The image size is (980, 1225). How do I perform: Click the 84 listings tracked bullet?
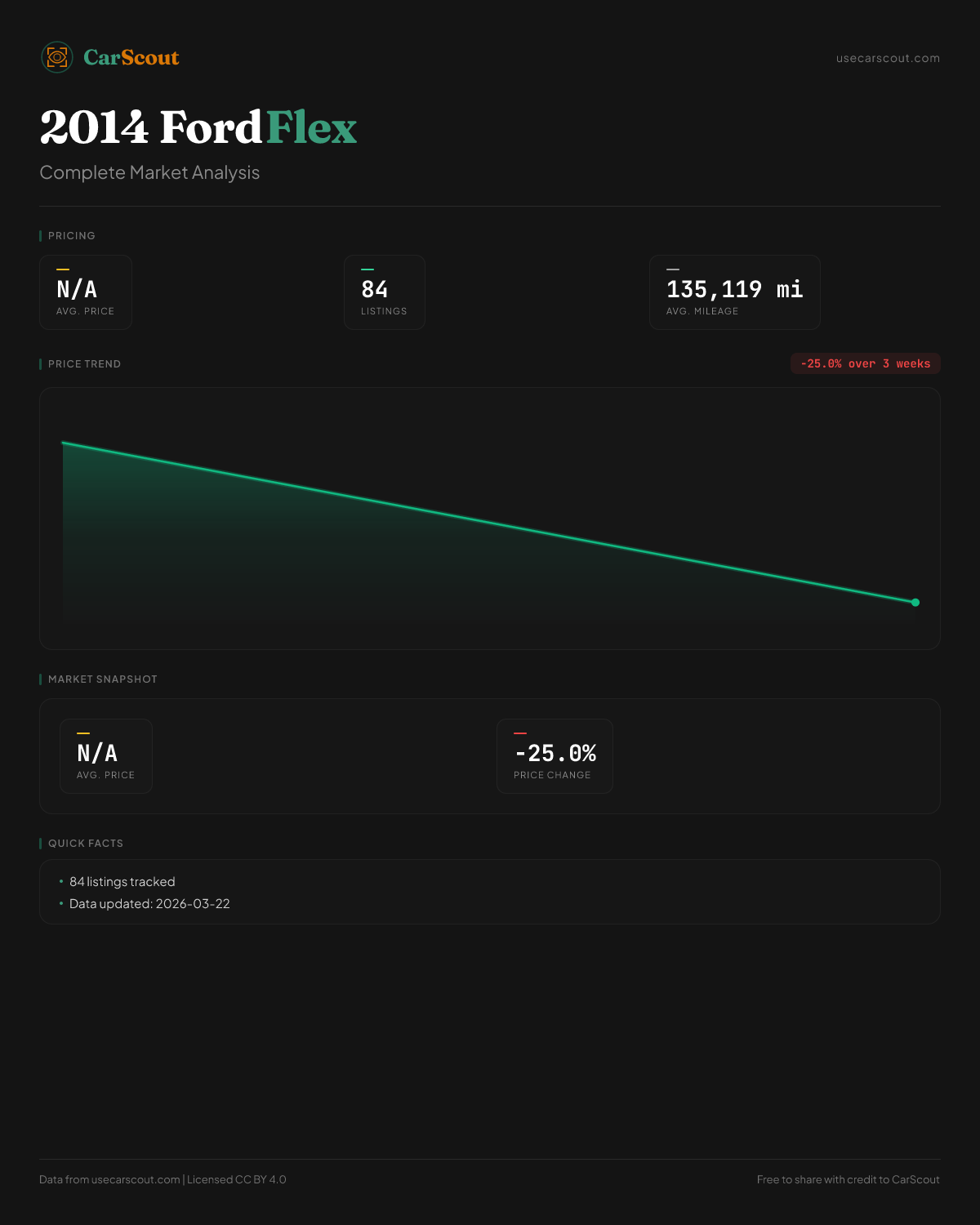(x=122, y=882)
